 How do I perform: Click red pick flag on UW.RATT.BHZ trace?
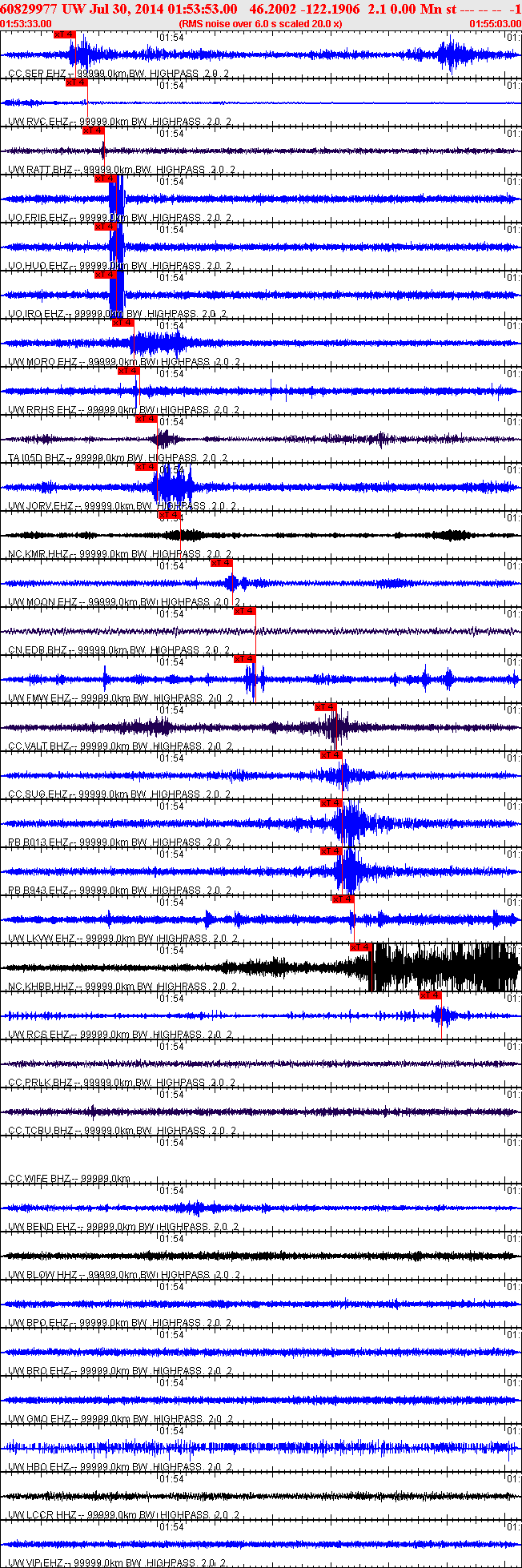[94, 131]
